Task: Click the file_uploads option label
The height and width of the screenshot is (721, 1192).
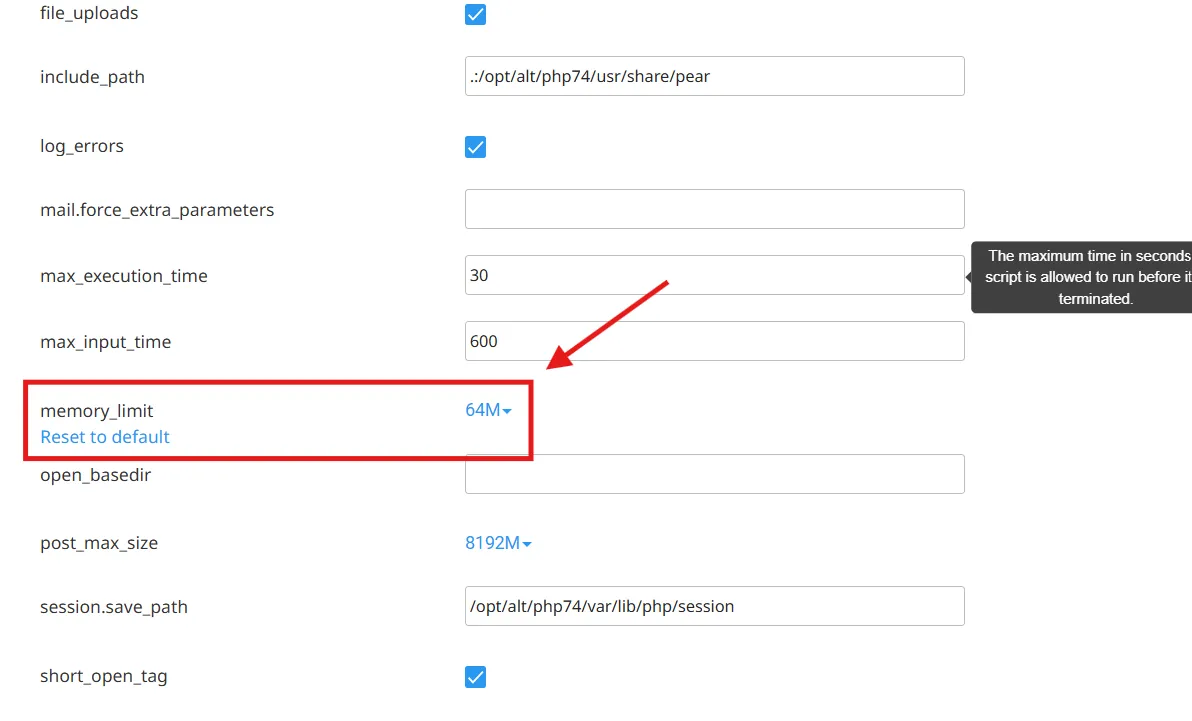Action: [89, 14]
